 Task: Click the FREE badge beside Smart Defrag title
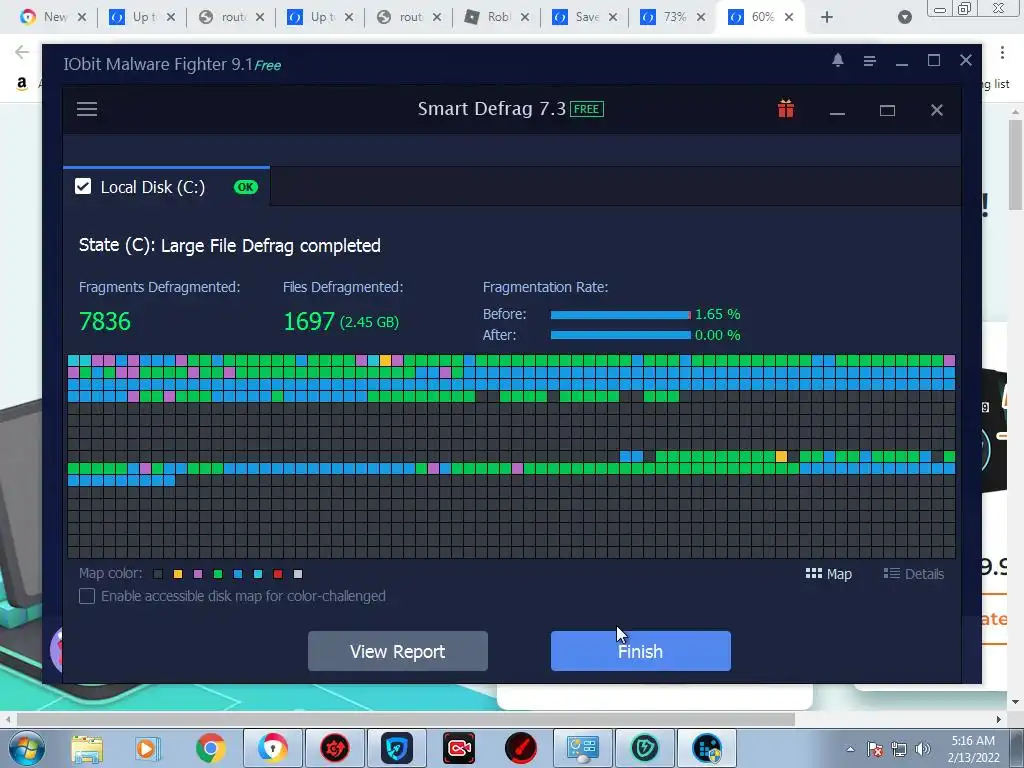tap(586, 109)
